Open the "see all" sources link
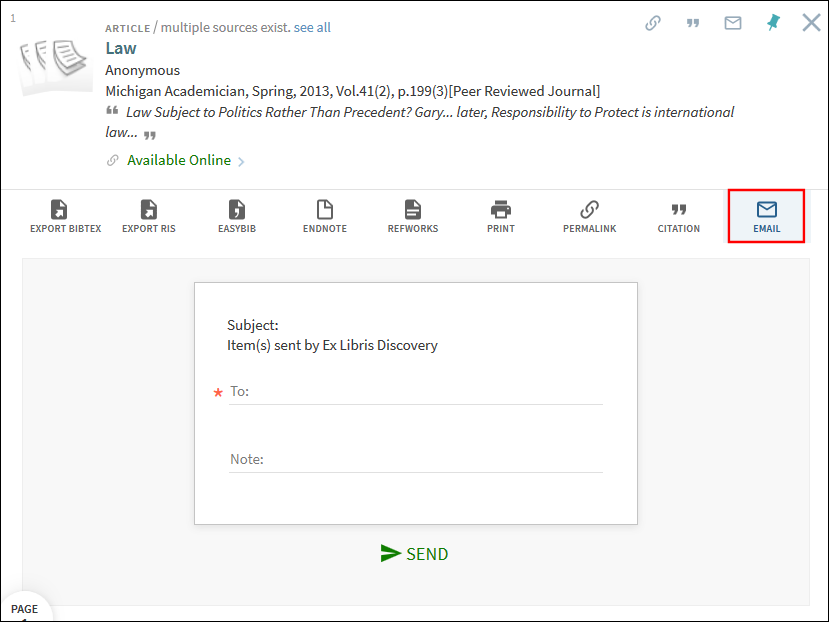Image resolution: width=829 pixels, height=622 pixels. [x=312, y=27]
